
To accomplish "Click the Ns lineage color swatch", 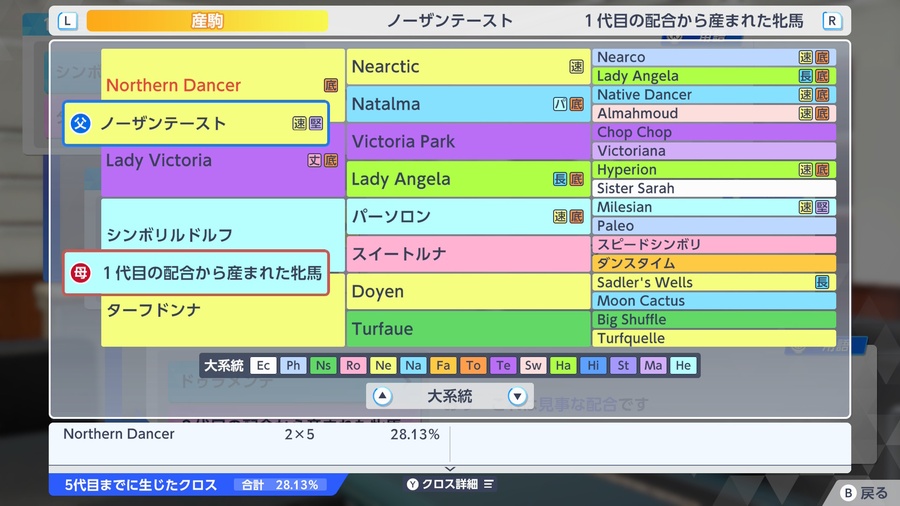I will (323, 365).
